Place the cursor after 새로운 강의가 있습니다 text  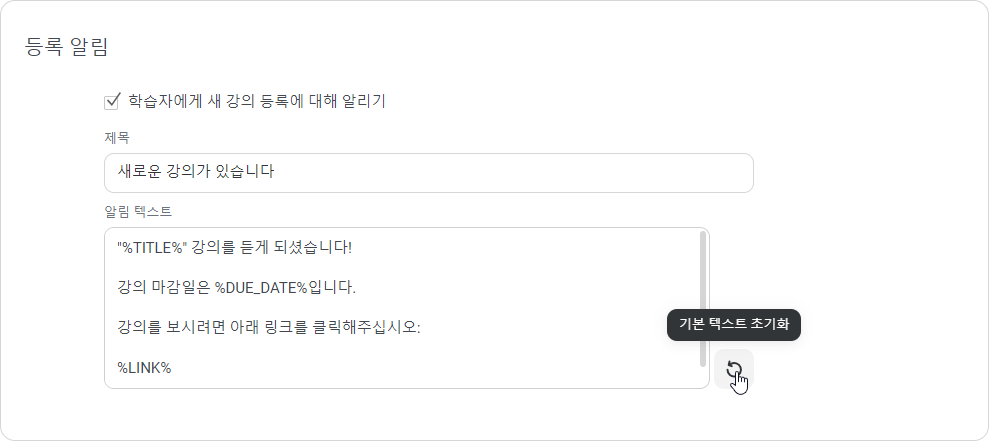[x=275, y=171]
